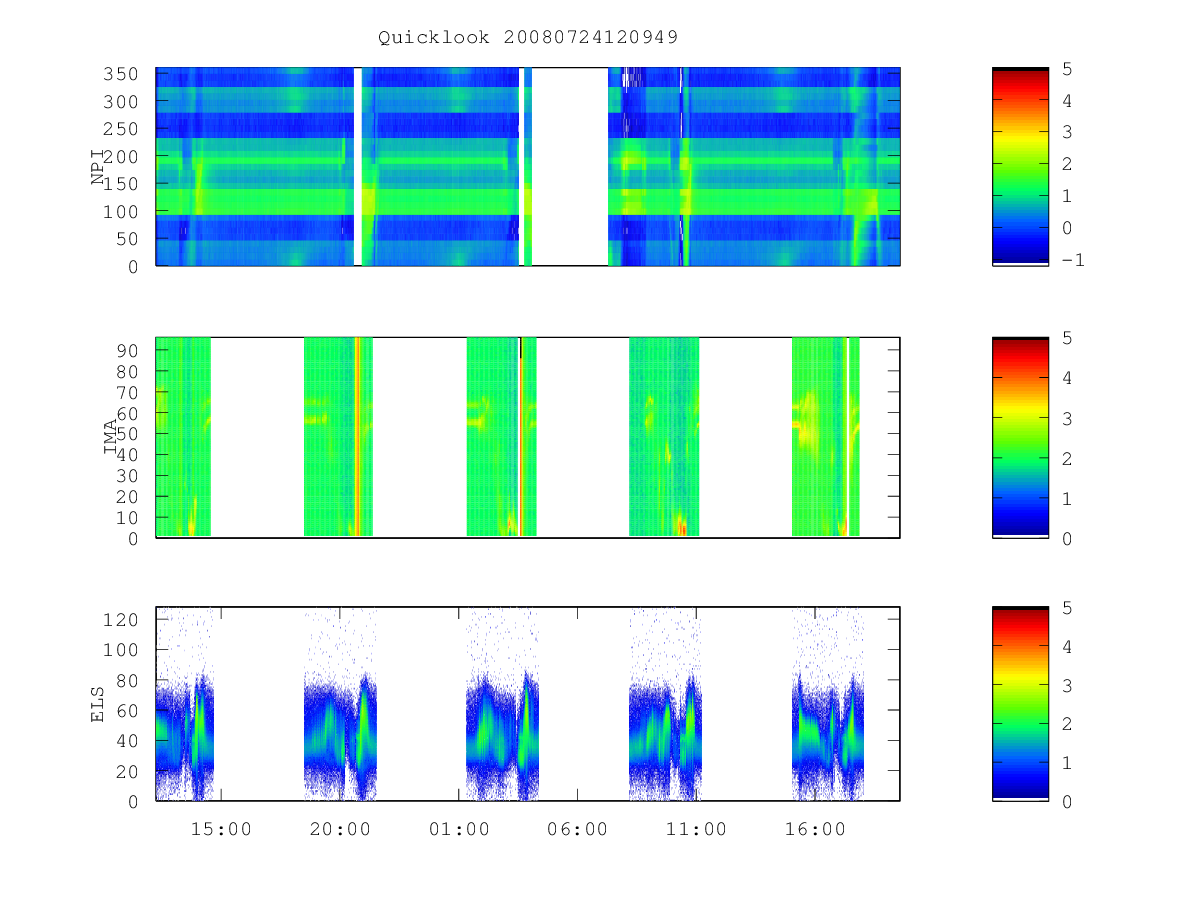
Task: Click the 5 label on IMA colorbar
Action: [1066, 338]
